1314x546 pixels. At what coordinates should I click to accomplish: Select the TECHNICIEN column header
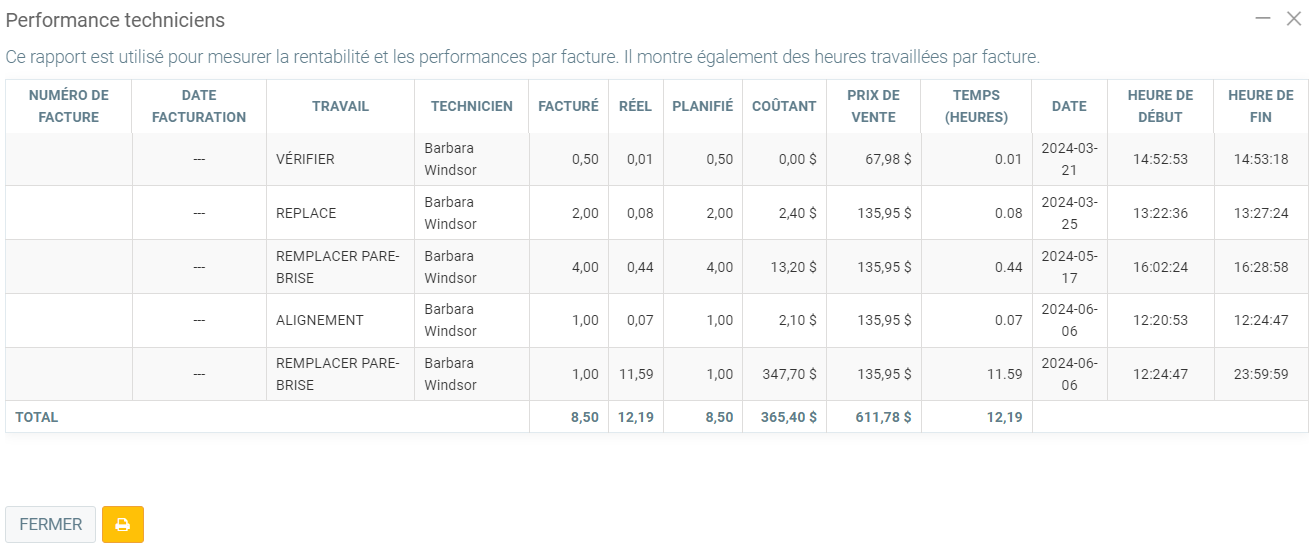[x=471, y=106]
